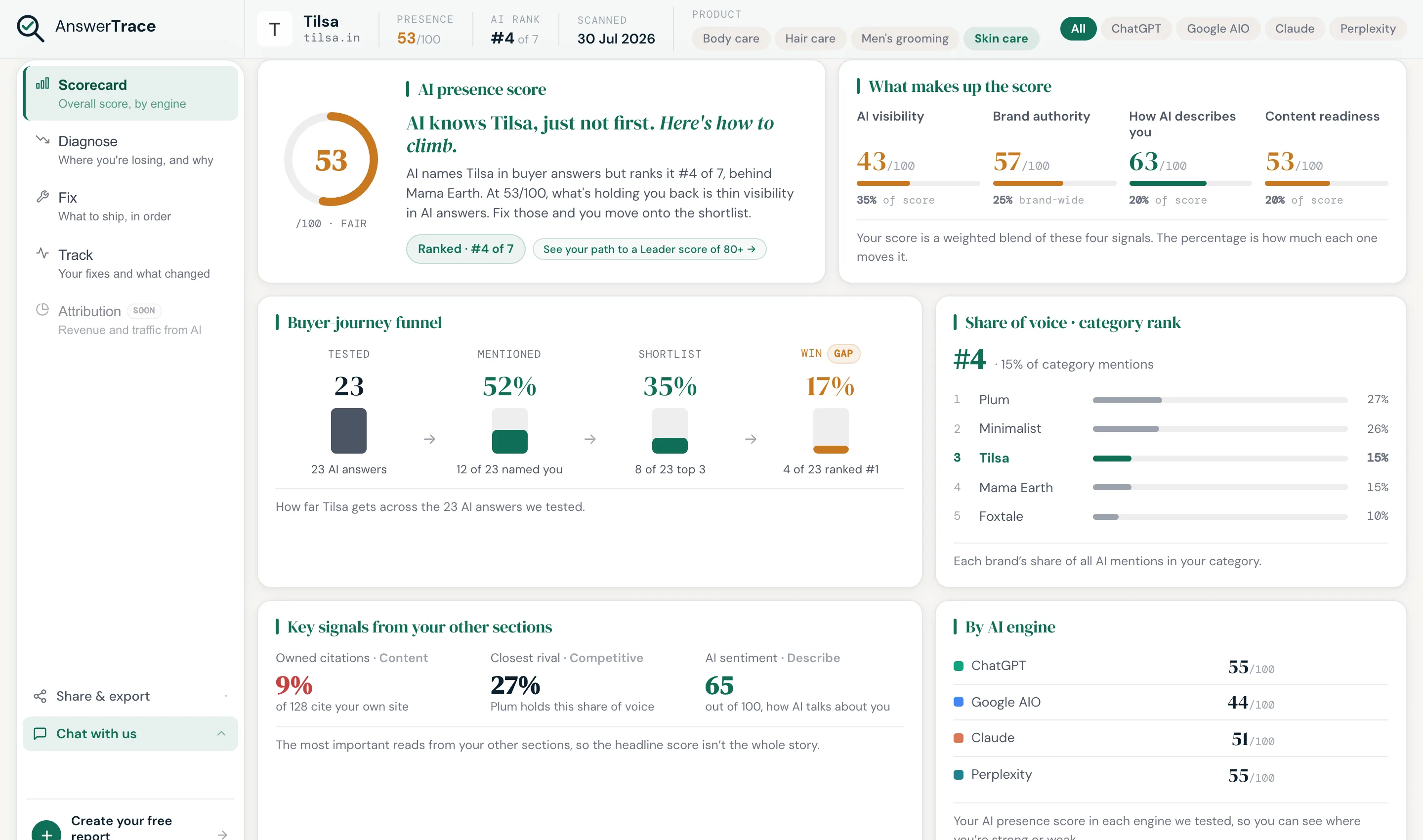Click 'See your path to a Leader score' link
Image resolution: width=1423 pixels, height=840 pixels.
649,249
